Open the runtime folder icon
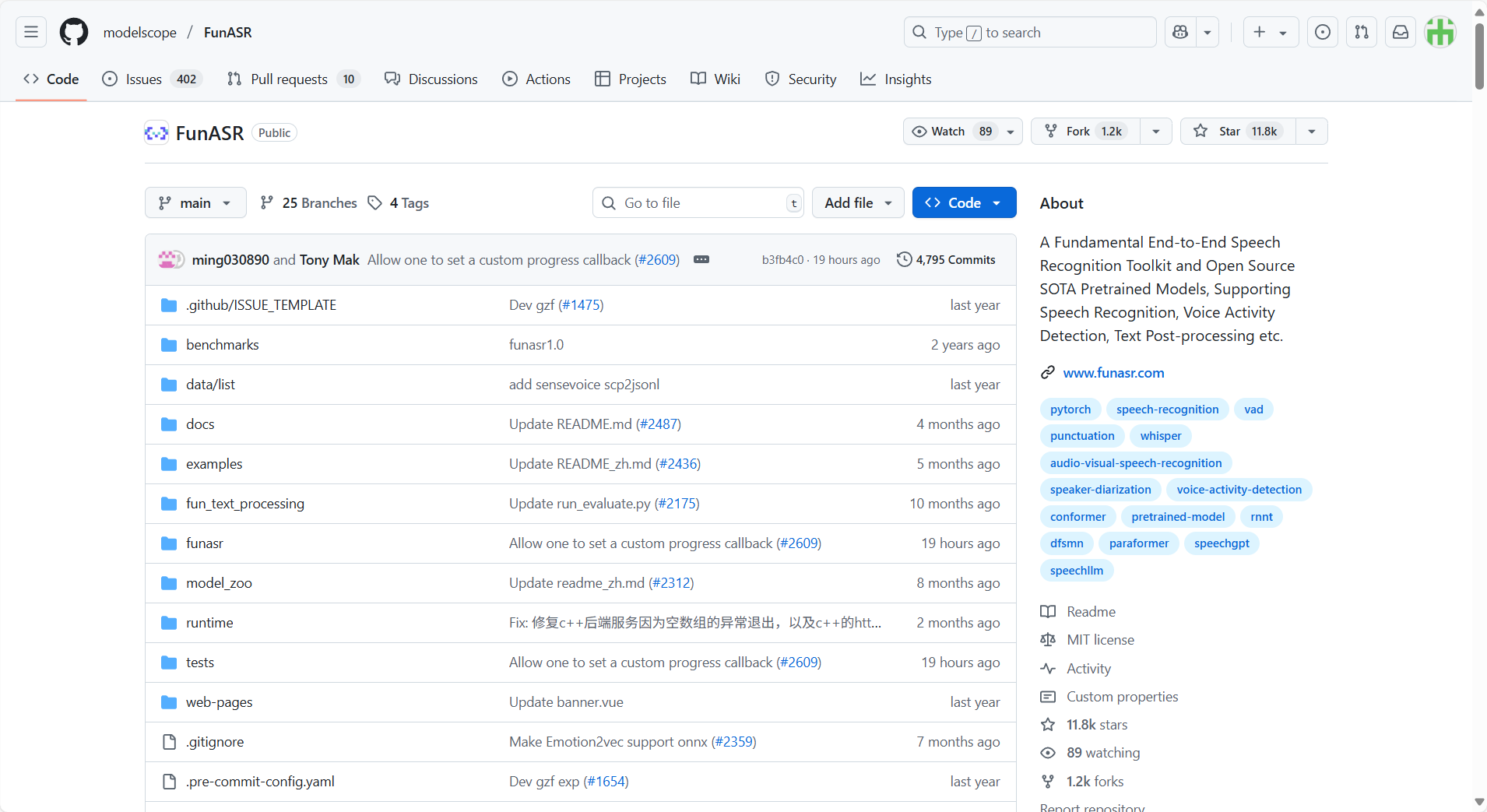This screenshot has height=812, width=1487. point(169,622)
